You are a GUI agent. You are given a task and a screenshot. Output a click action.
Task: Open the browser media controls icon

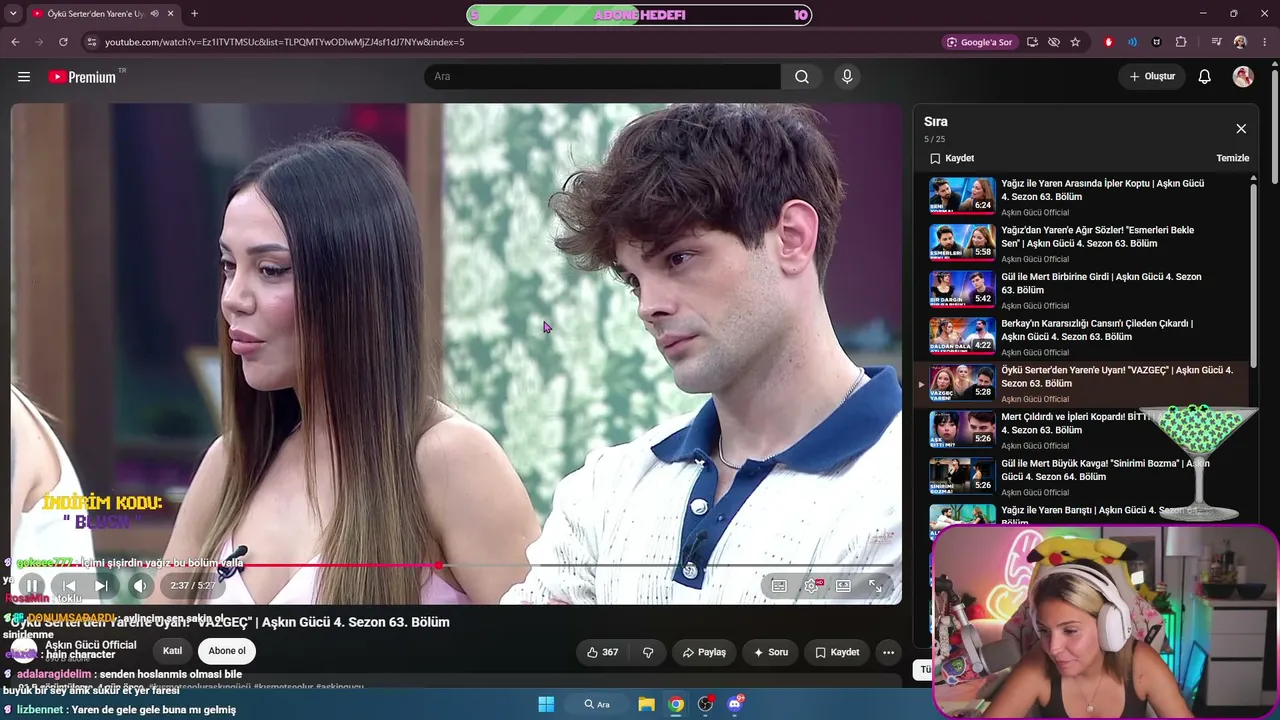[1216, 42]
